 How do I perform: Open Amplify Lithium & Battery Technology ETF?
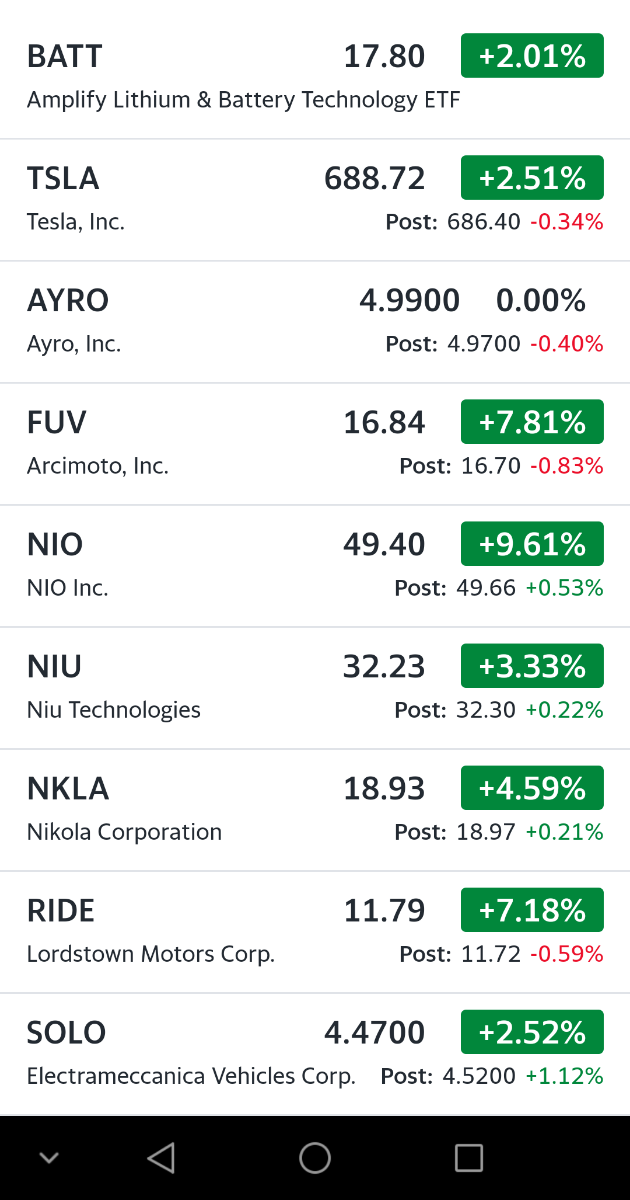[x=243, y=100]
